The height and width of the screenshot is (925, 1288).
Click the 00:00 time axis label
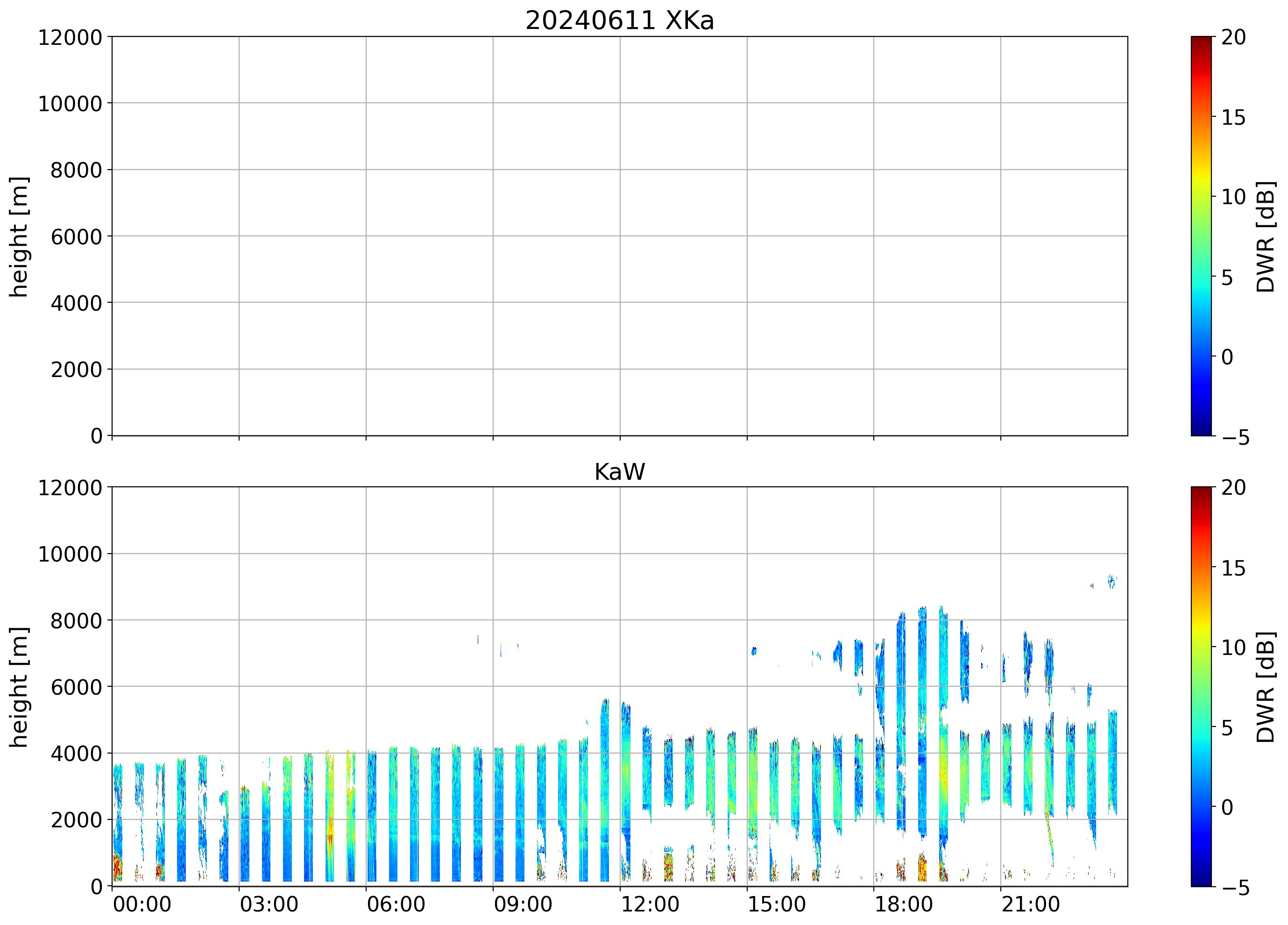pos(142,904)
